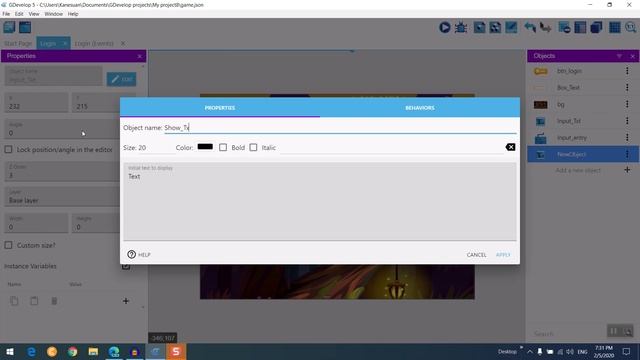640x360 pixels.
Task: Copy instance variables icon
Action: click(14, 301)
